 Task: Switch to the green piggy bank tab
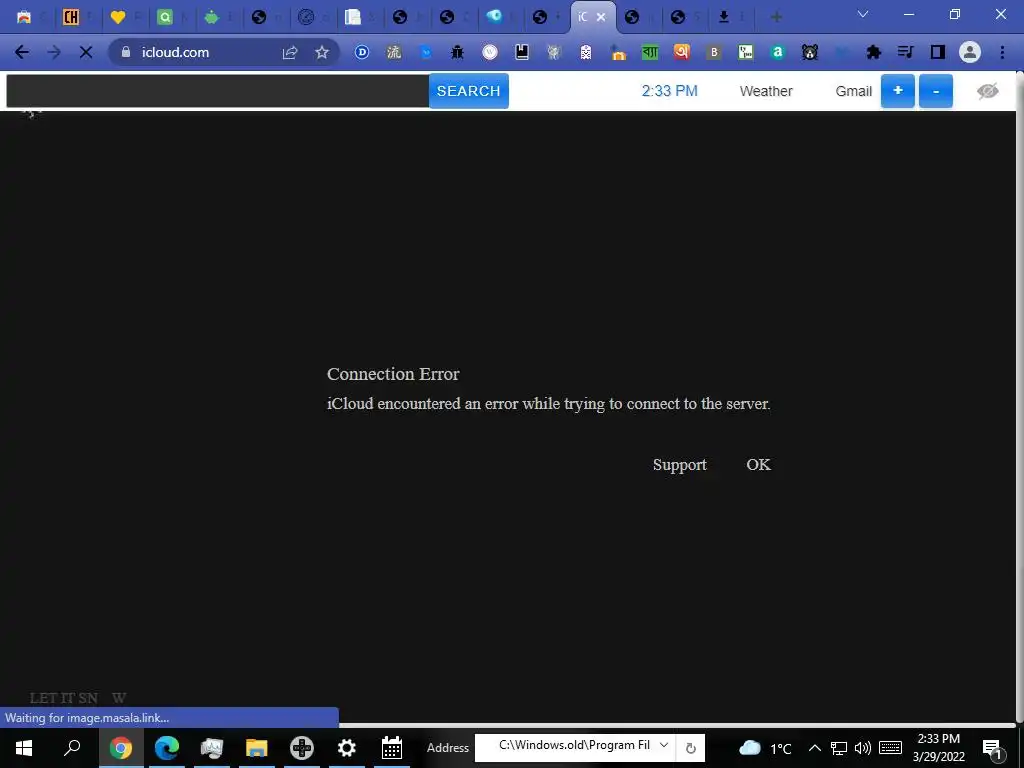pos(212,17)
